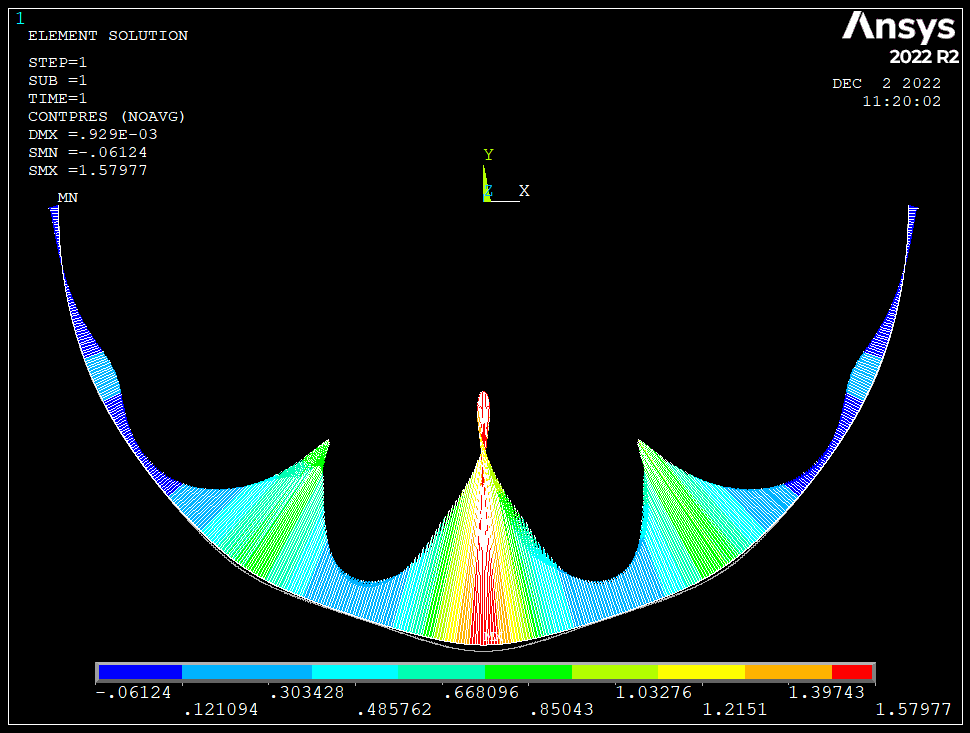Click the teal-green legend color band
This screenshot has width=970, height=733.
tap(442, 672)
